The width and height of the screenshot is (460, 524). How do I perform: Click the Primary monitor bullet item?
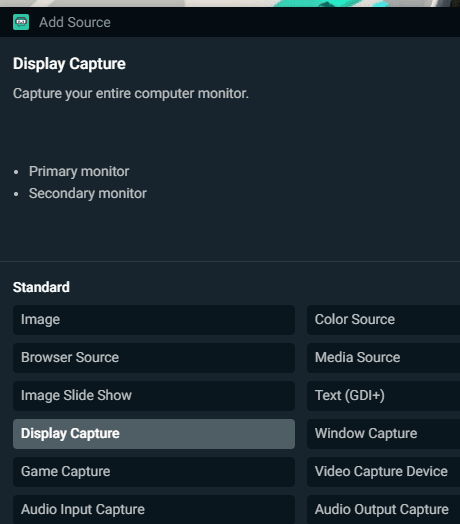[79, 171]
